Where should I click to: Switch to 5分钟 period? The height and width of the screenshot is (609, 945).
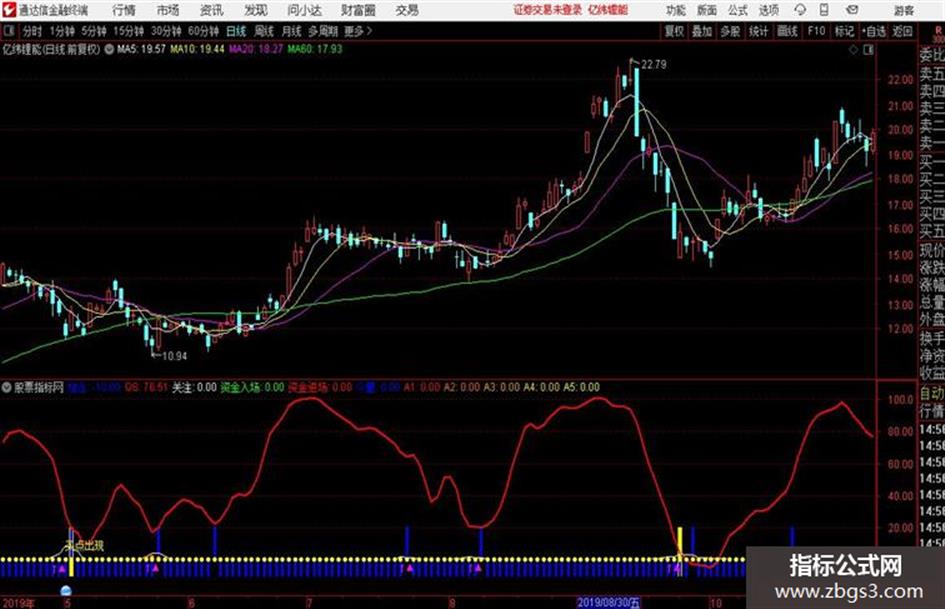[93, 31]
